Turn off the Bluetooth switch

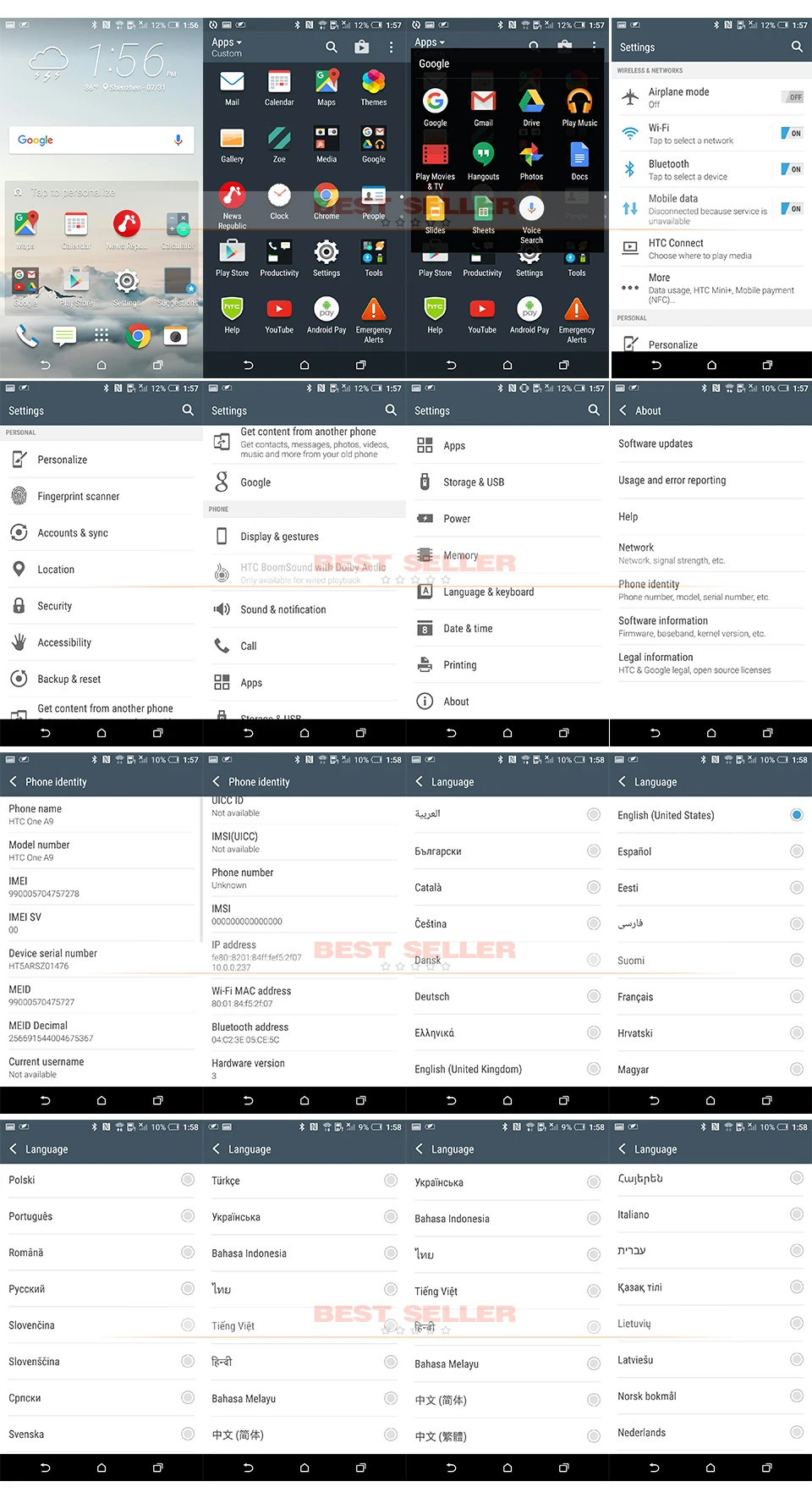[x=793, y=169]
